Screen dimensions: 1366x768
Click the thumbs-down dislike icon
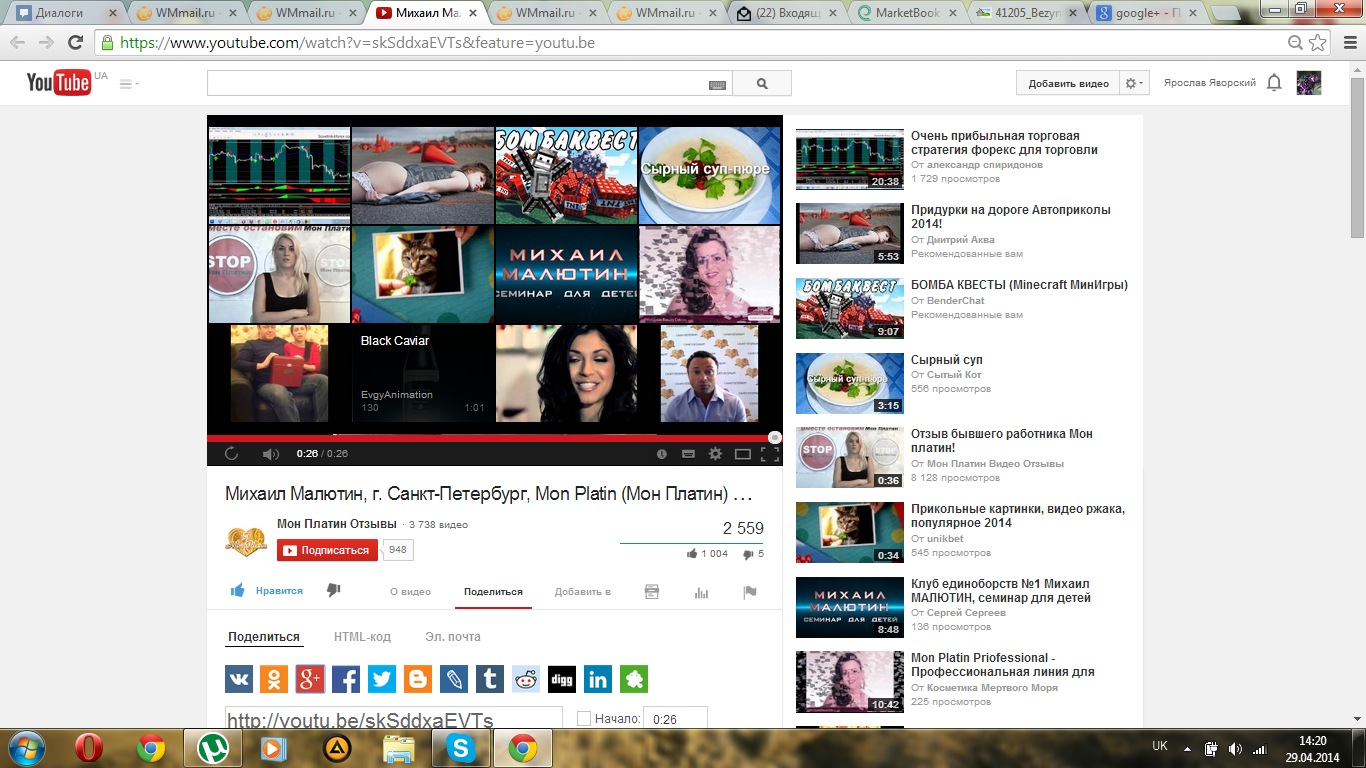[x=334, y=591]
